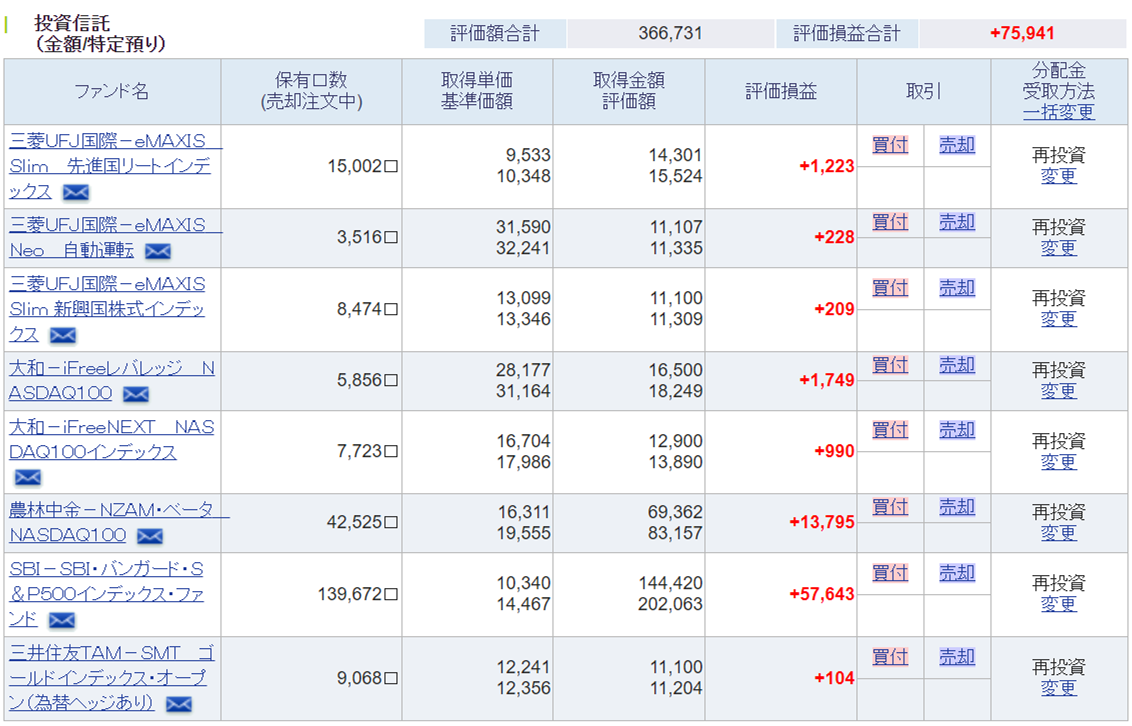Screen dimensions: 1132x726
Task: Click 買付 for NZAM・ベータ NASDAQ100
Action: coord(889,507)
